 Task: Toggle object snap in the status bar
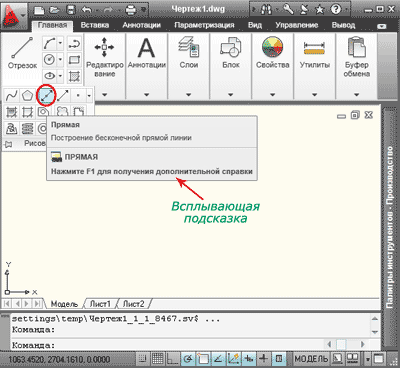click(203, 359)
